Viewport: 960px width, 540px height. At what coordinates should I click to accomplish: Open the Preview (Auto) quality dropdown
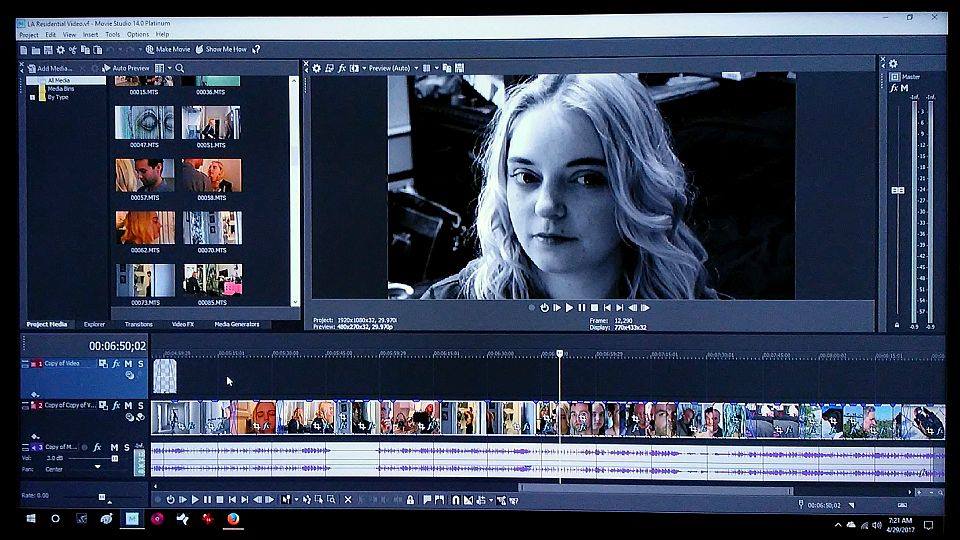tap(392, 69)
